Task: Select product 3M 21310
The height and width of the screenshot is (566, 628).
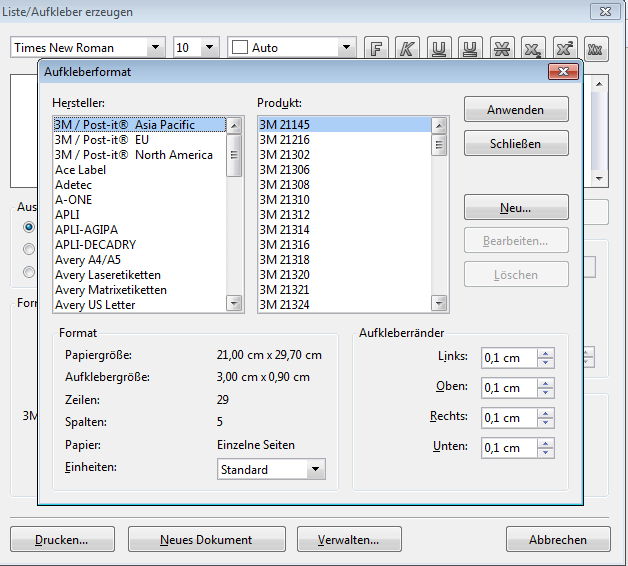Action: tap(345, 200)
